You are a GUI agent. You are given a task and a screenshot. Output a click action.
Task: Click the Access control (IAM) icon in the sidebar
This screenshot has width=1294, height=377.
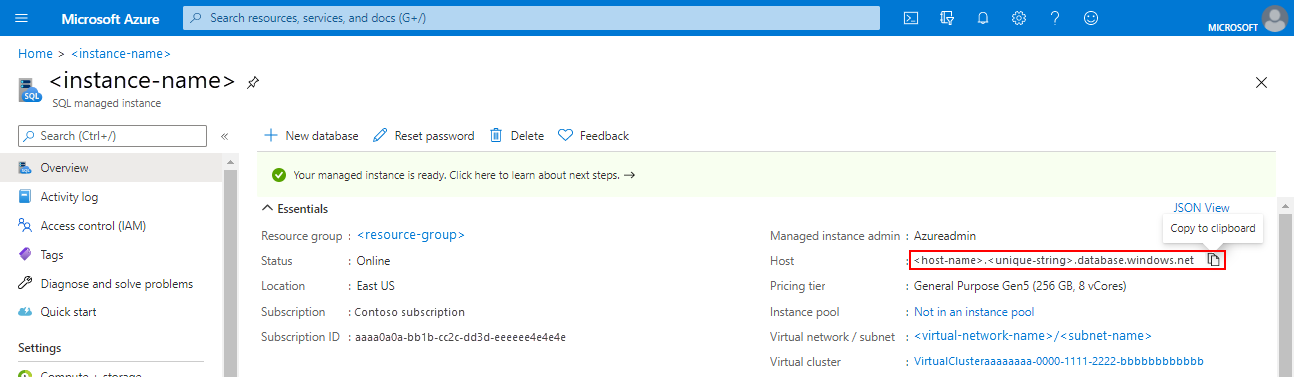(26, 226)
